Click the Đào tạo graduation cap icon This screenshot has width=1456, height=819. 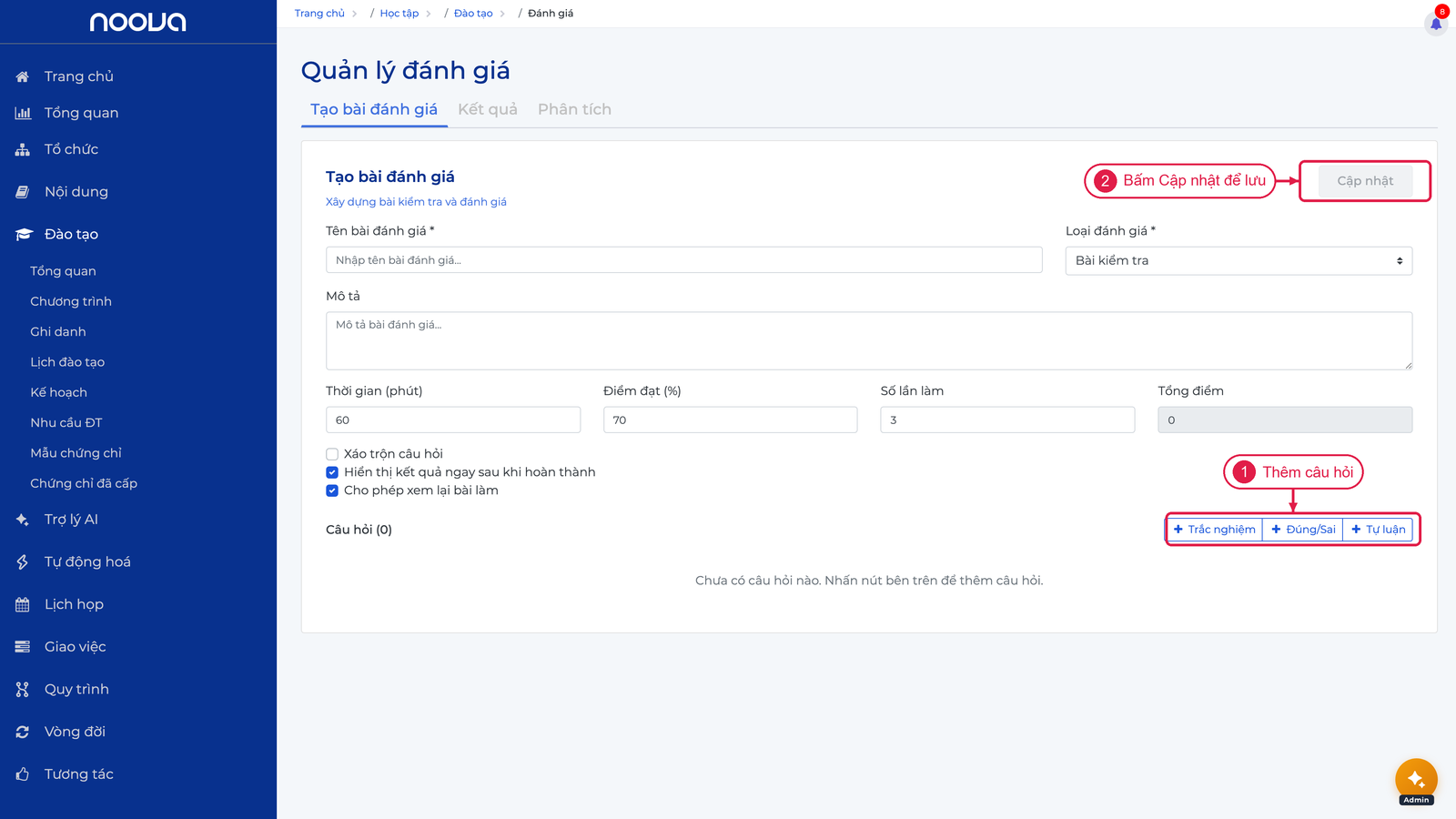pyautogui.click(x=24, y=235)
